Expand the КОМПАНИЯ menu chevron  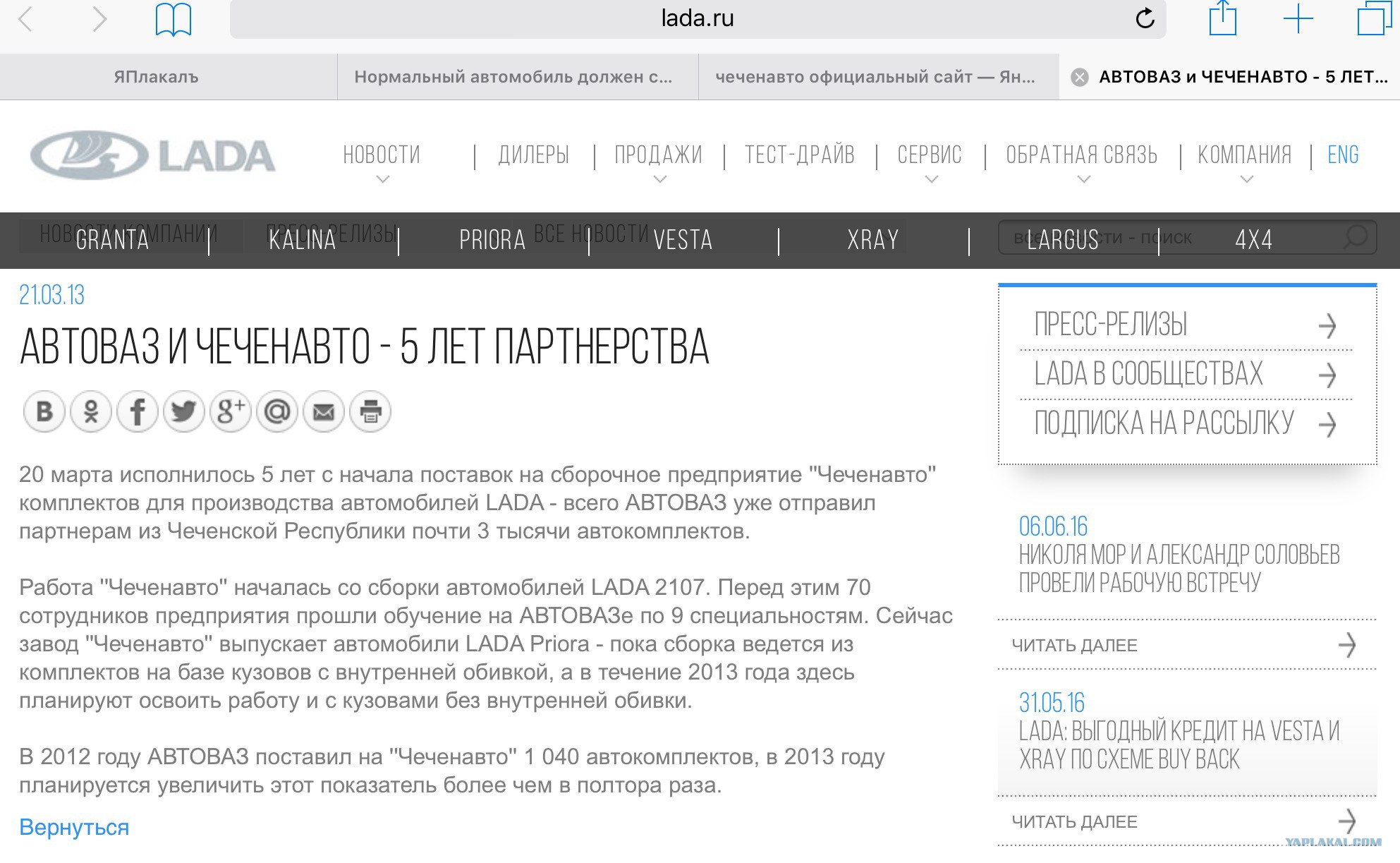(1246, 180)
